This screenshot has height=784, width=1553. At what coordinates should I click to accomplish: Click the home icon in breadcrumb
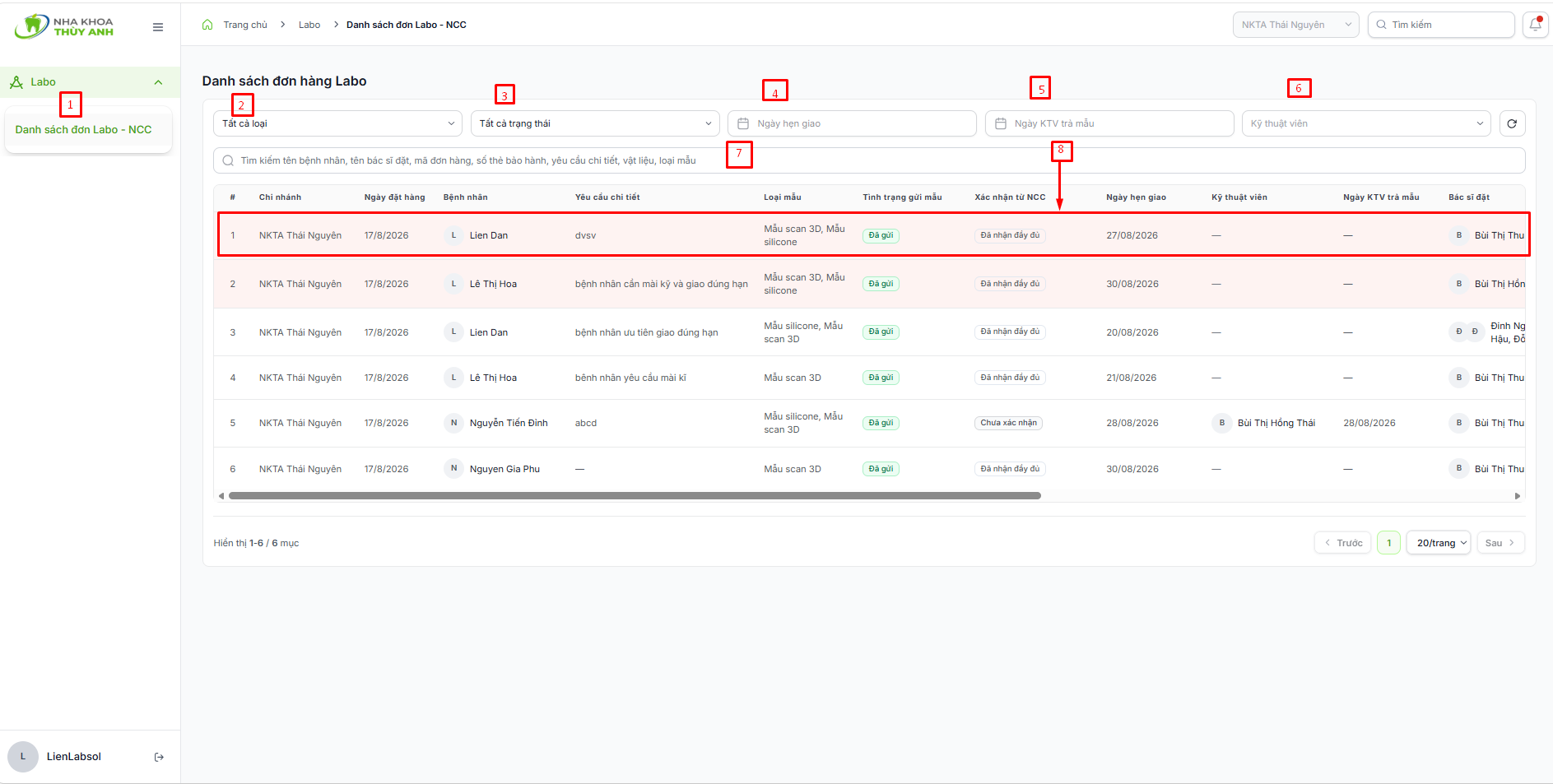click(x=207, y=25)
